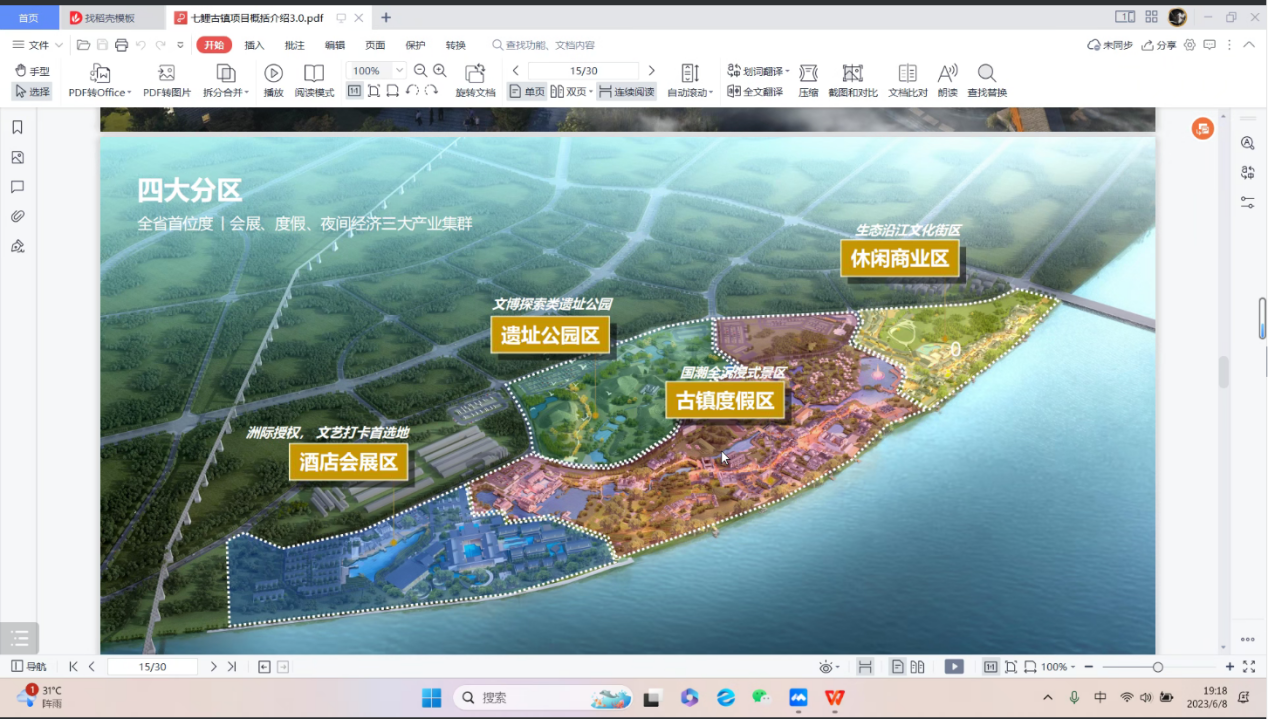This screenshot has height=719, width=1268.
Task: Open the 插入 ribbon tab
Action: [x=254, y=45]
